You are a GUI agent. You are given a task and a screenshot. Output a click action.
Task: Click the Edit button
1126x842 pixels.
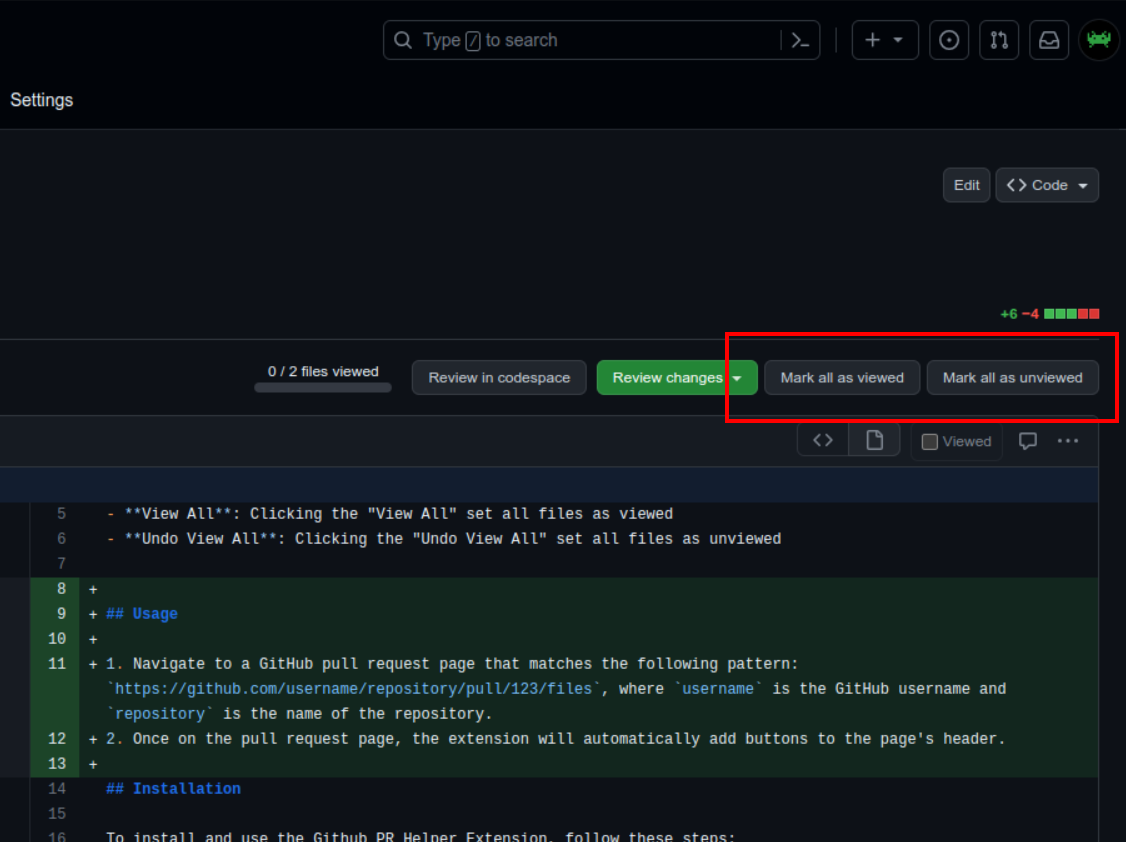(x=966, y=185)
